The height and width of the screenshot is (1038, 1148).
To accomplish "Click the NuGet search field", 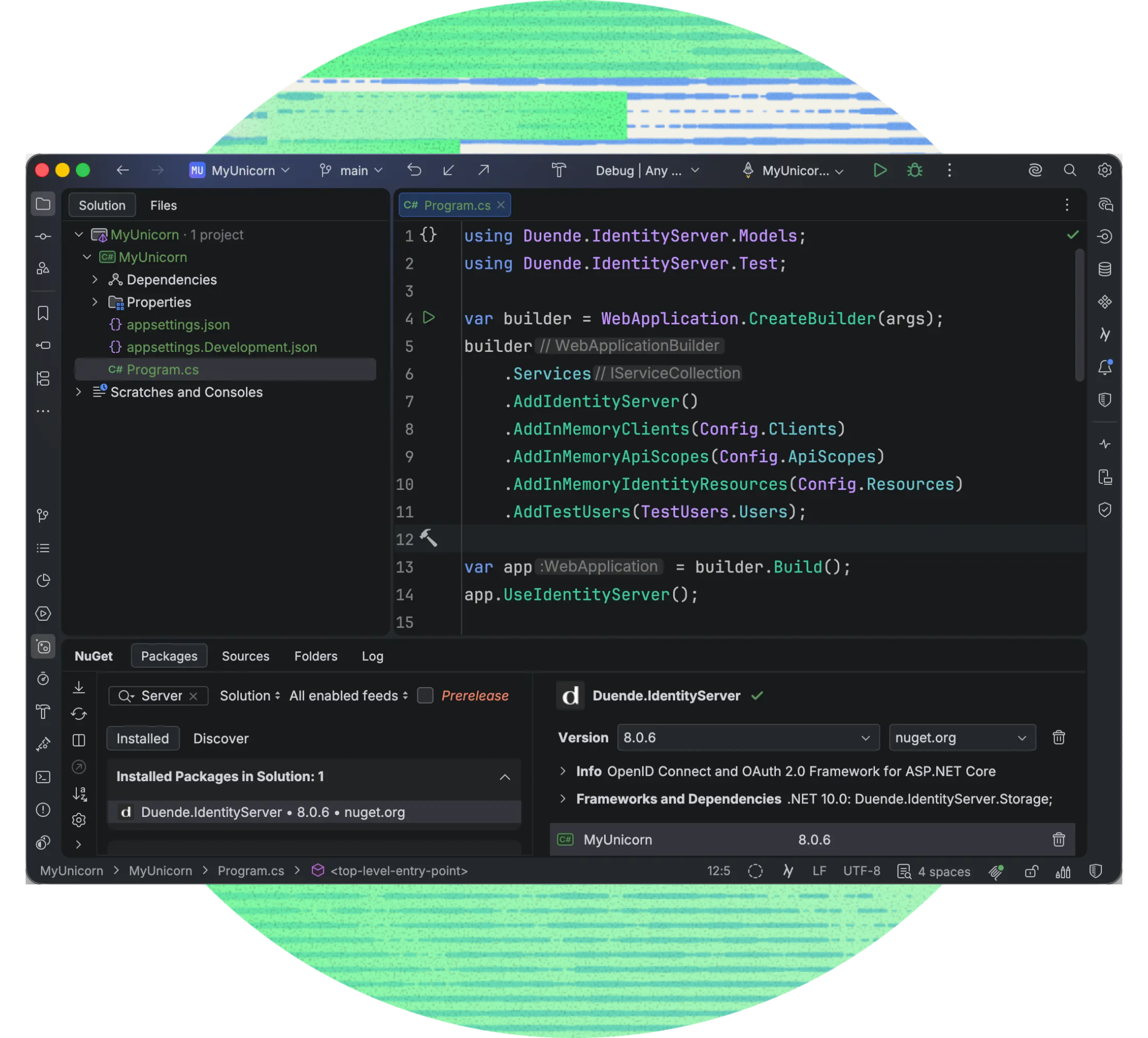I will tap(158, 696).
